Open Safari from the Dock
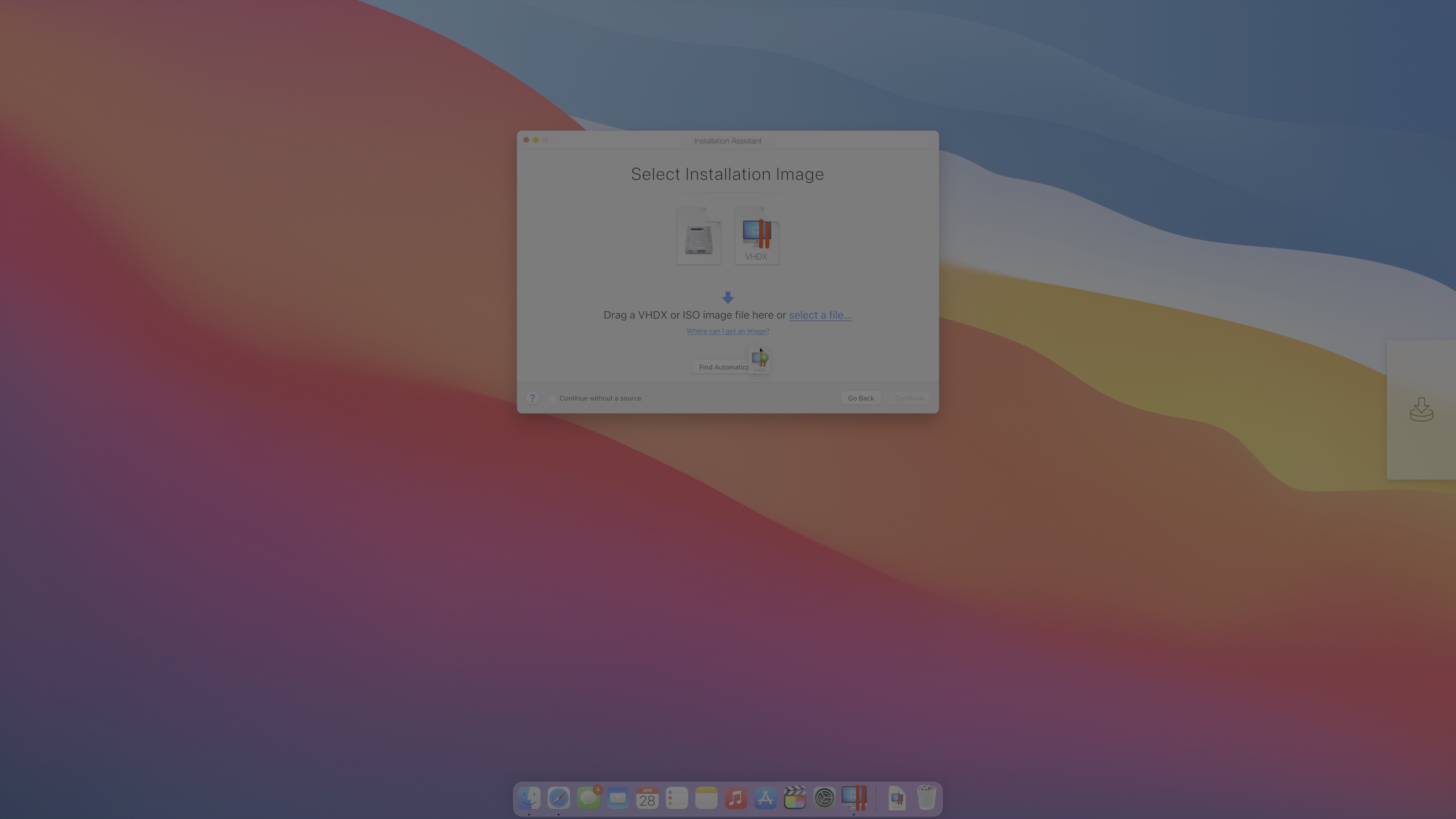The height and width of the screenshot is (819, 1456). [559, 798]
